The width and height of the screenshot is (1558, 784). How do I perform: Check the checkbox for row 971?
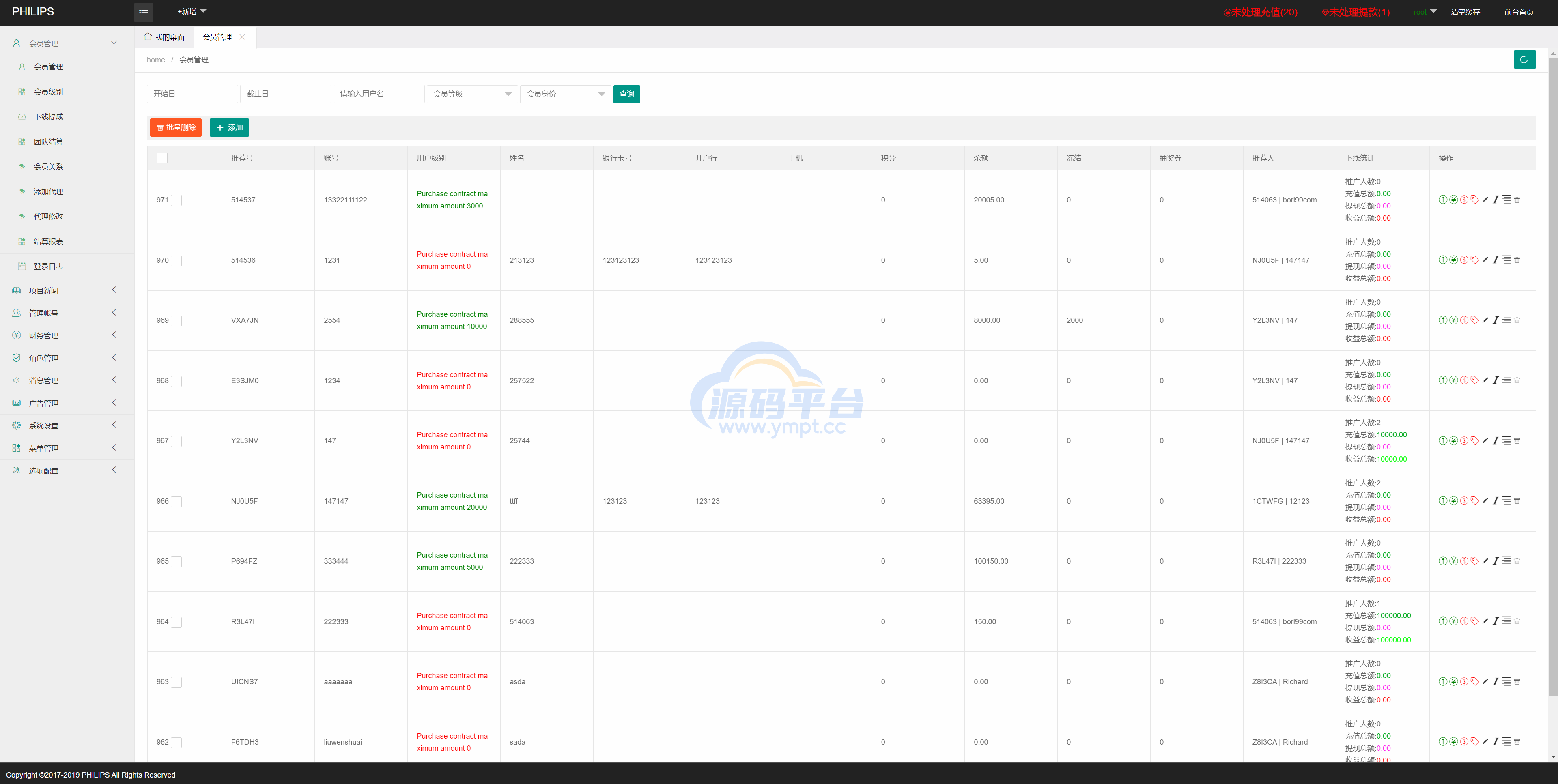pyautogui.click(x=176, y=200)
